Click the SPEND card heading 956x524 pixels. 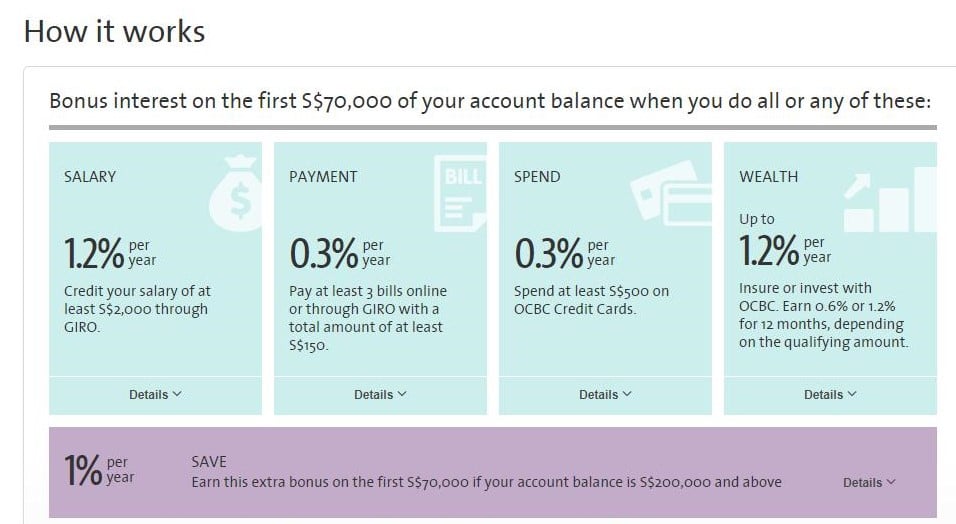click(537, 177)
